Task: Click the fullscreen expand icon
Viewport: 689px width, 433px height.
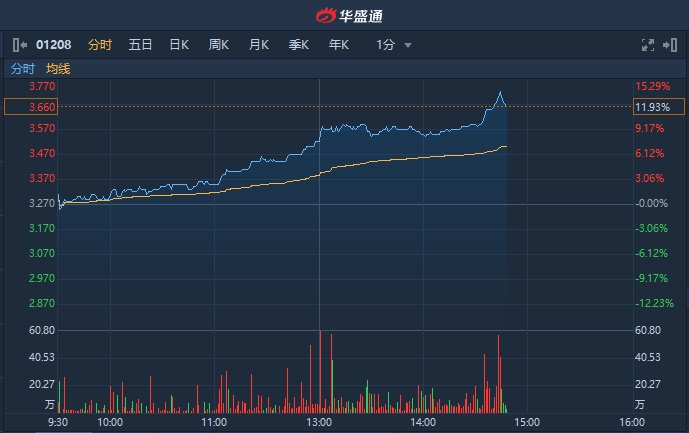Action: pos(647,44)
